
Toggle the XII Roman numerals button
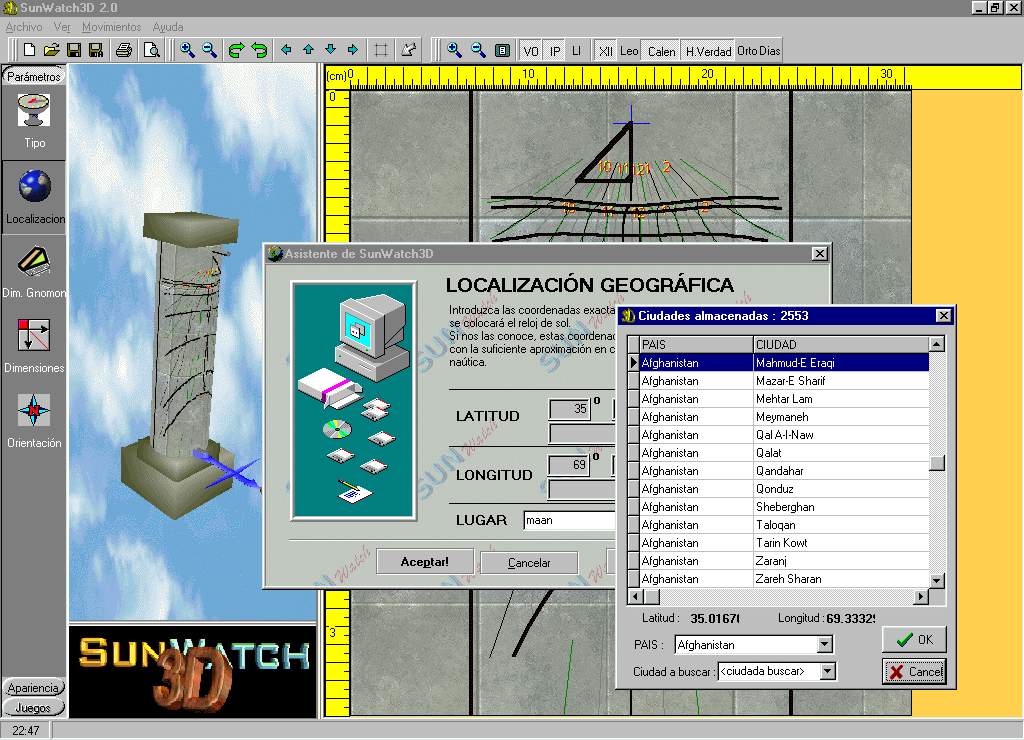tap(605, 51)
